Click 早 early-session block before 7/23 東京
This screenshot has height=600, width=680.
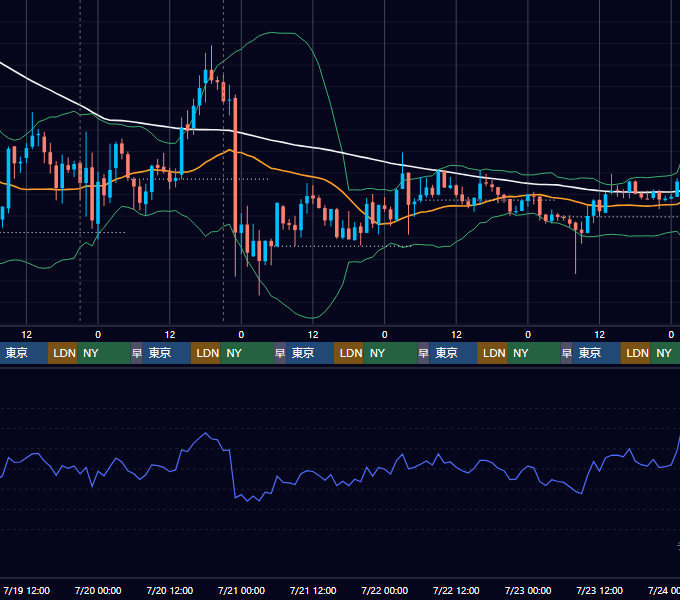567,353
